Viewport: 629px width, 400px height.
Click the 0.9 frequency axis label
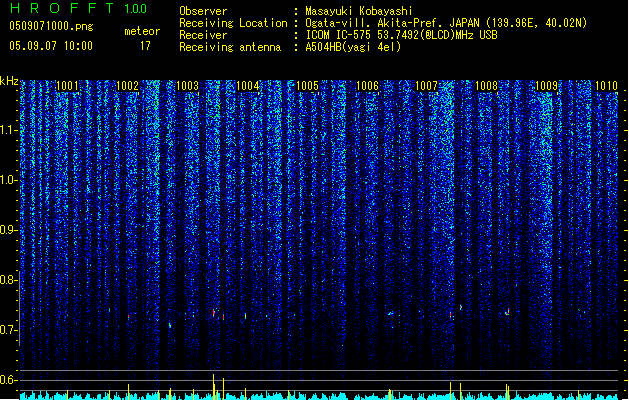click(8, 230)
